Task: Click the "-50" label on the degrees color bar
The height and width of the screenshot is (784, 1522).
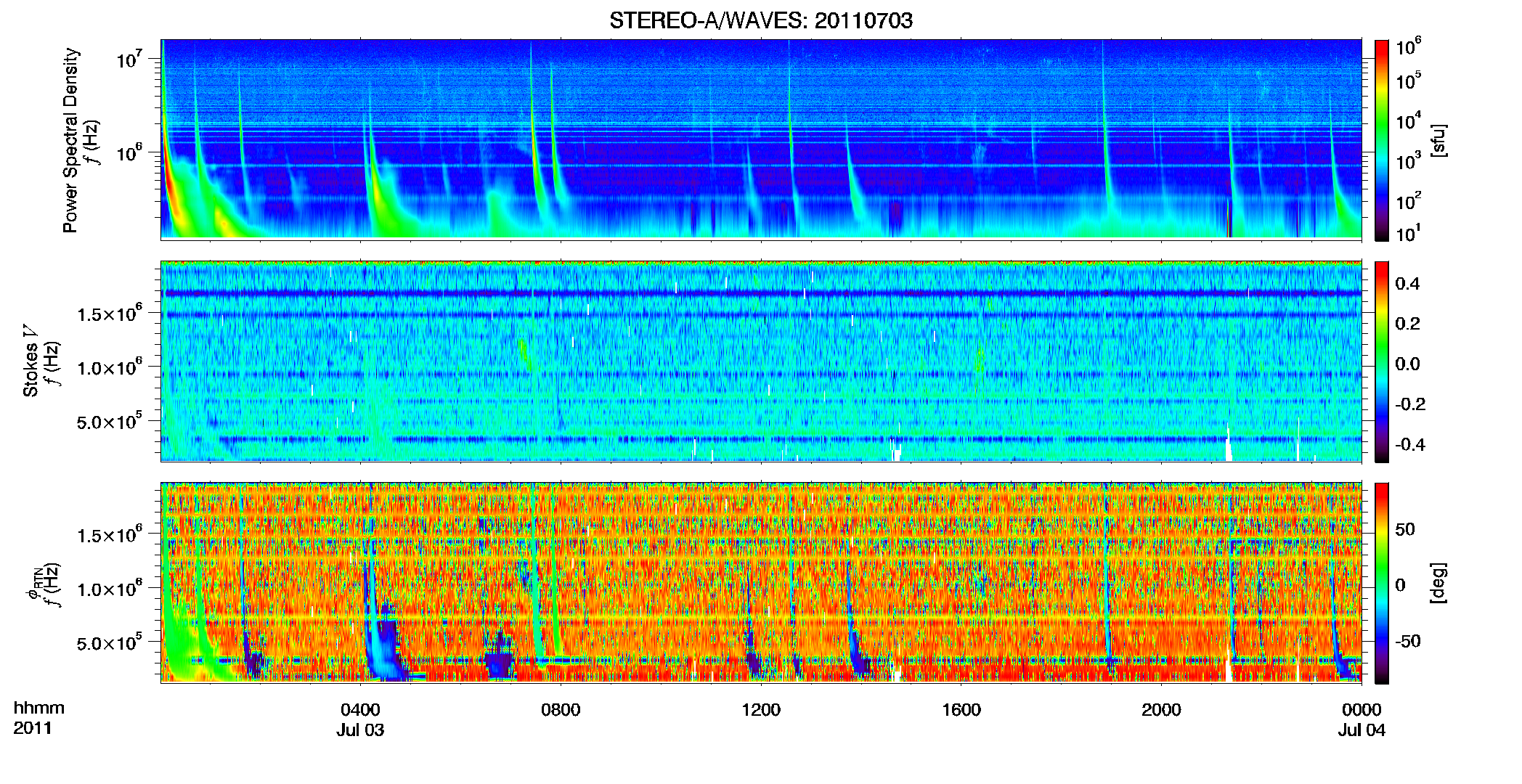Action: coord(1408,642)
